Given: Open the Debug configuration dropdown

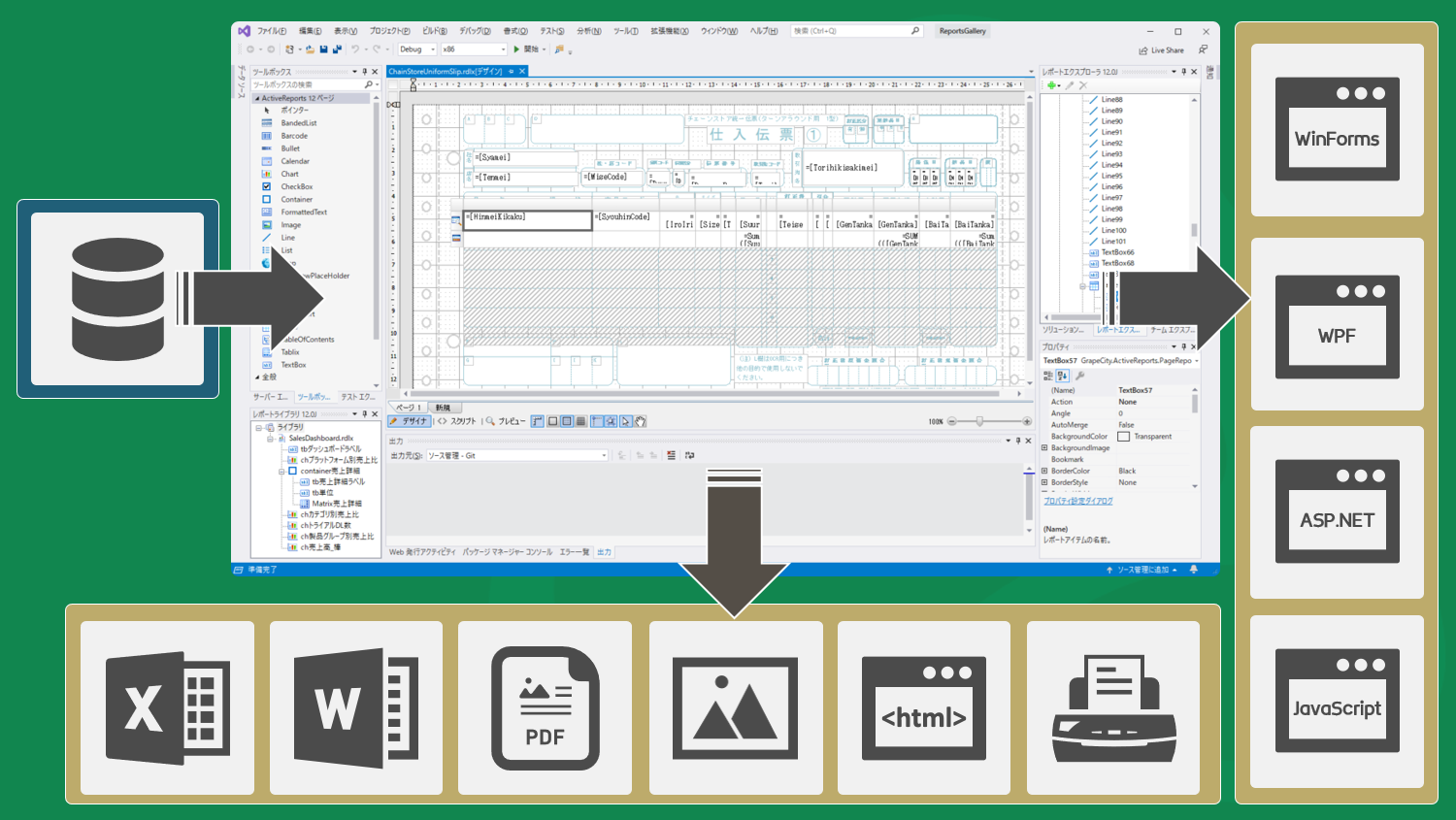Looking at the screenshot, I should (x=417, y=49).
